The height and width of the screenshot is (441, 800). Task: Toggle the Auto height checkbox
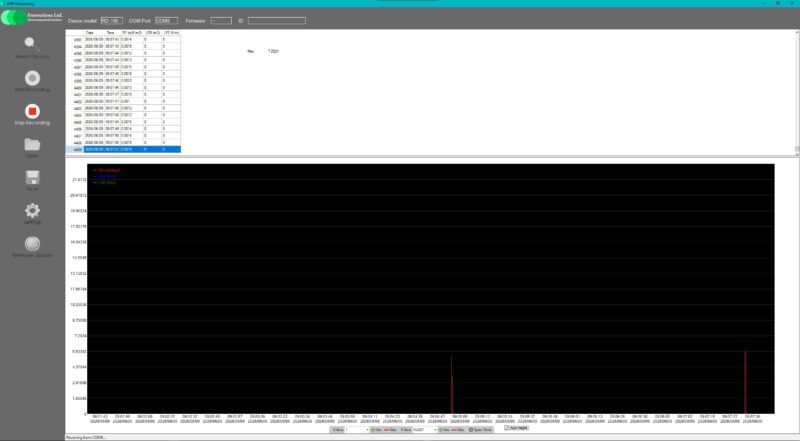tap(507, 428)
